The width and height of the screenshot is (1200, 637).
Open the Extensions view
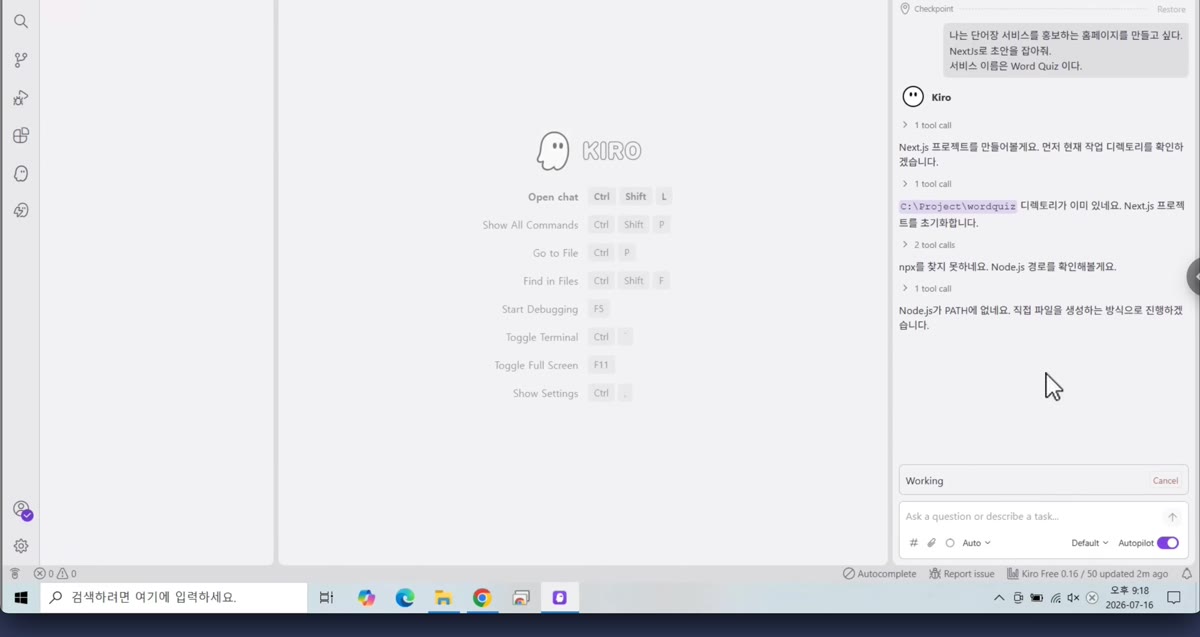pyautogui.click(x=20, y=136)
